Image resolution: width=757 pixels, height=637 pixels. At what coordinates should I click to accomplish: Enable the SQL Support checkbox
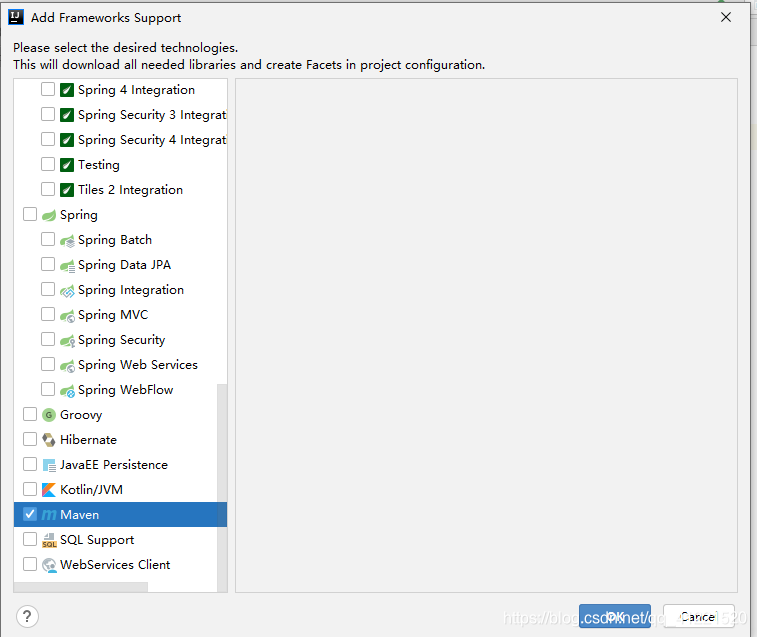click(30, 539)
